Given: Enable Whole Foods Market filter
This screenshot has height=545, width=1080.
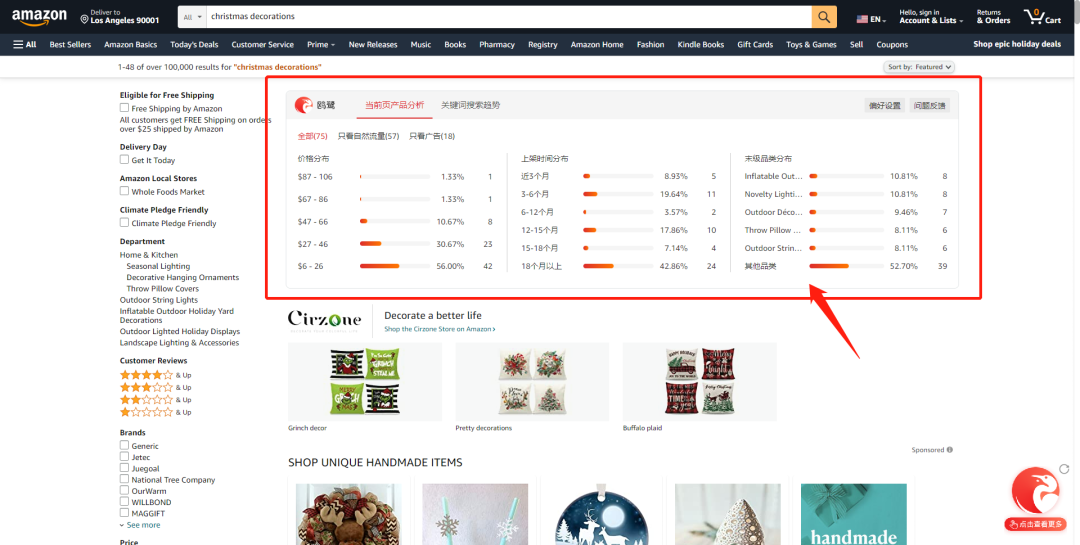Looking at the screenshot, I should [x=124, y=192].
